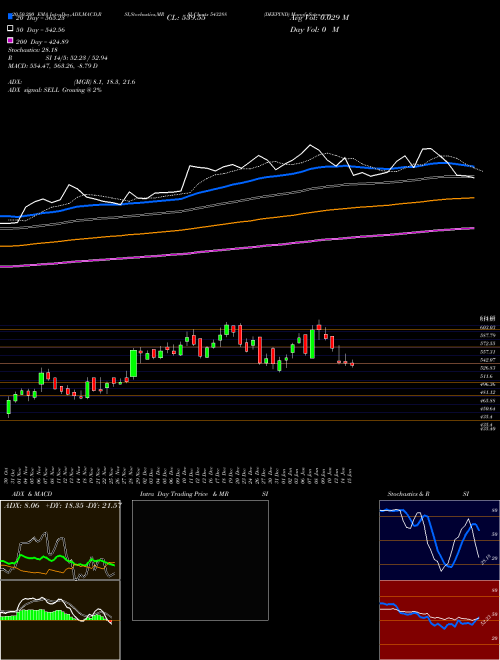Click the 'Stochastics & R' panel title
The width and height of the screenshot is (500, 660).
[408, 494]
